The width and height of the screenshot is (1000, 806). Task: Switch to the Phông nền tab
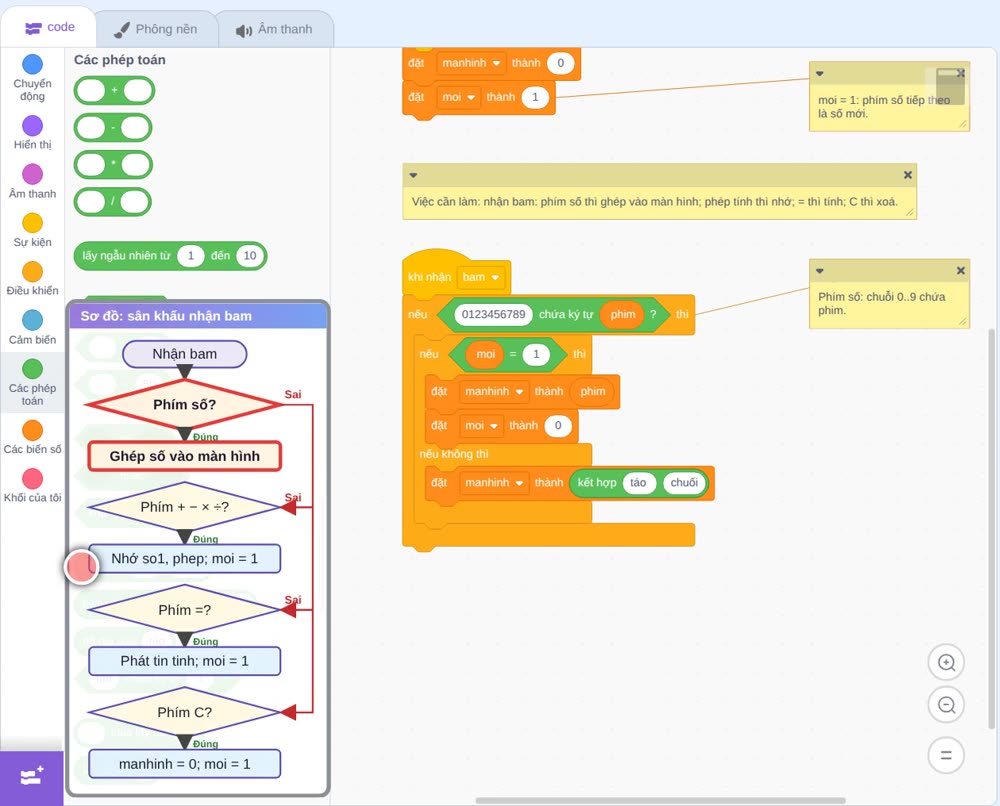point(156,29)
